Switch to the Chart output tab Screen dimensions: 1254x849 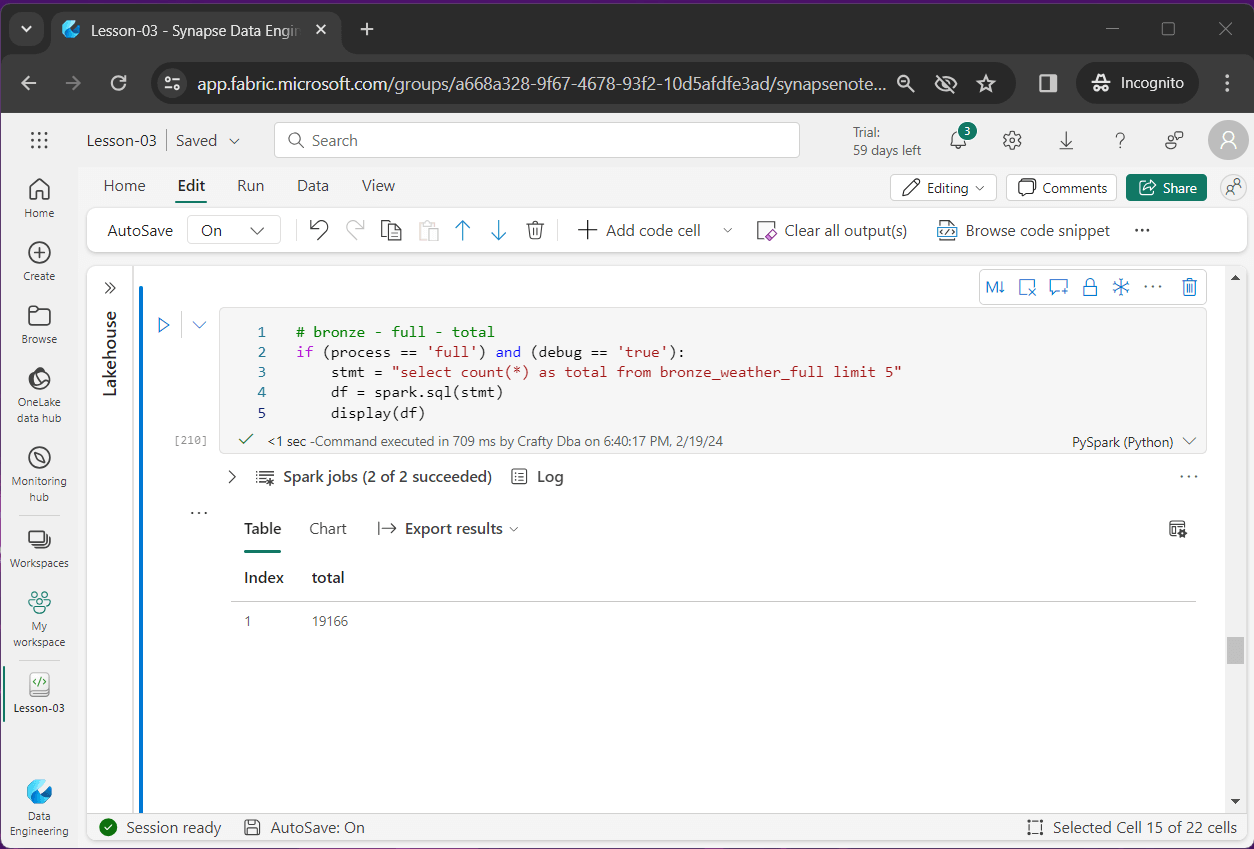[328, 529]
